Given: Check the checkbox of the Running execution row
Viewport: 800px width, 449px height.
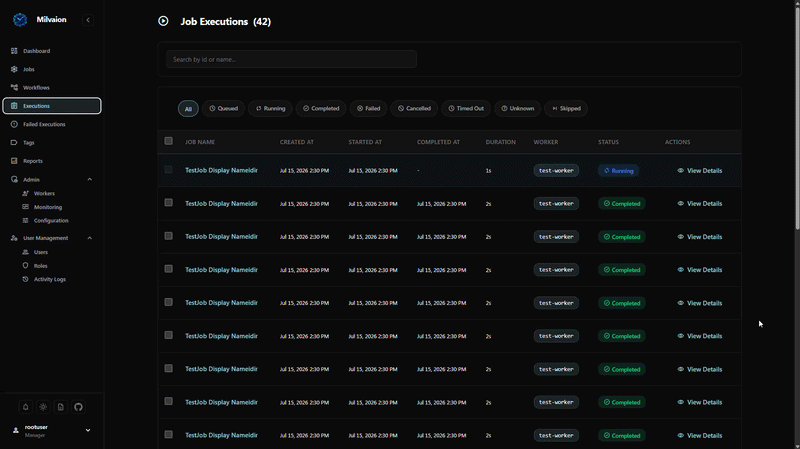Looking at the screenshot, I should 168,170.
